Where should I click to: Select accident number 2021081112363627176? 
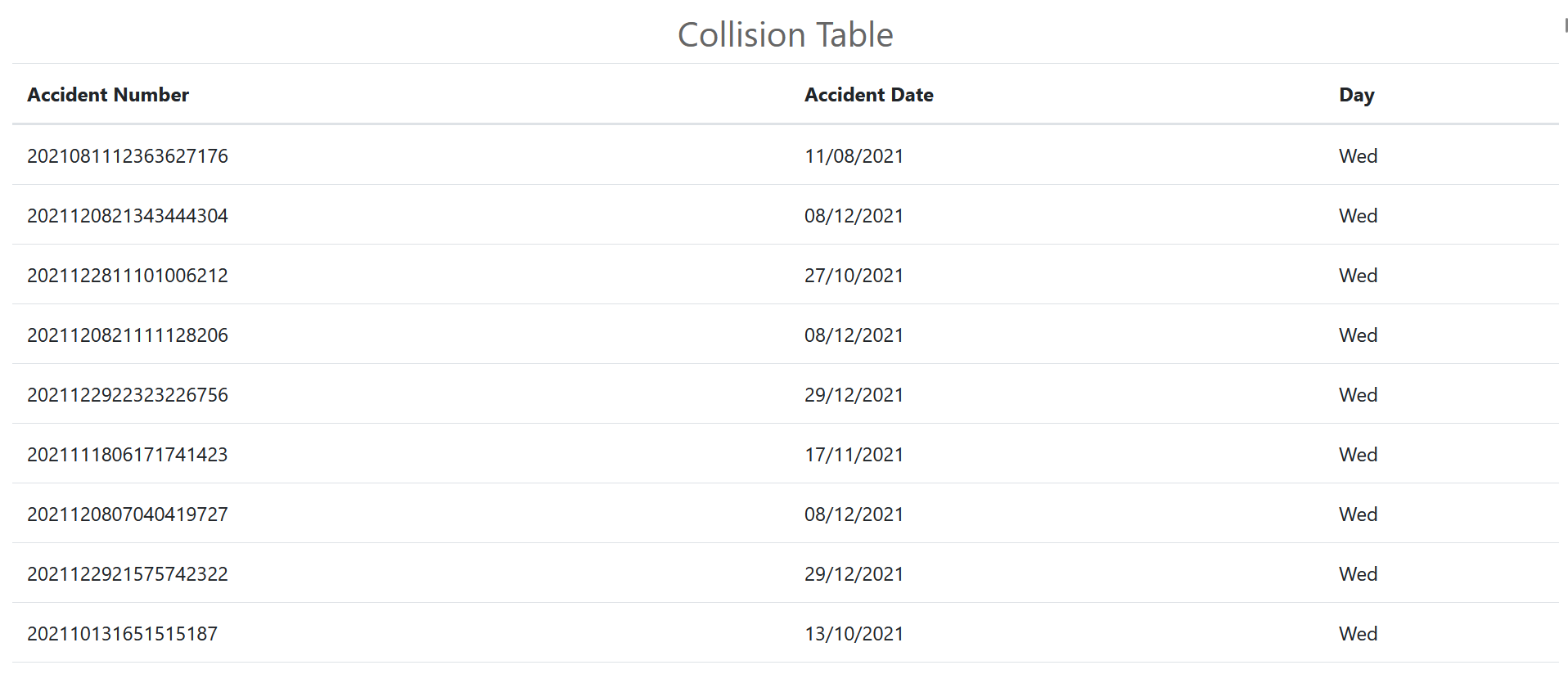pos(128,156)
